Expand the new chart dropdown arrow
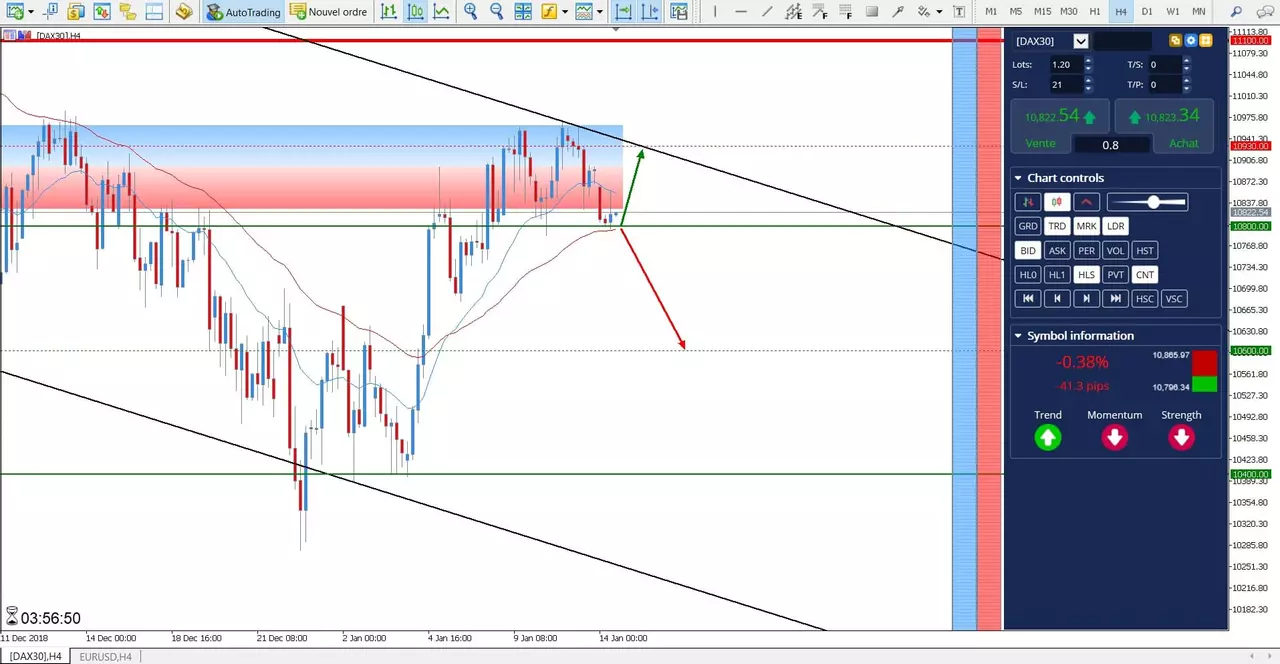Image resolution: width=1280 pixels, height=664 pixels. point(31,12)
